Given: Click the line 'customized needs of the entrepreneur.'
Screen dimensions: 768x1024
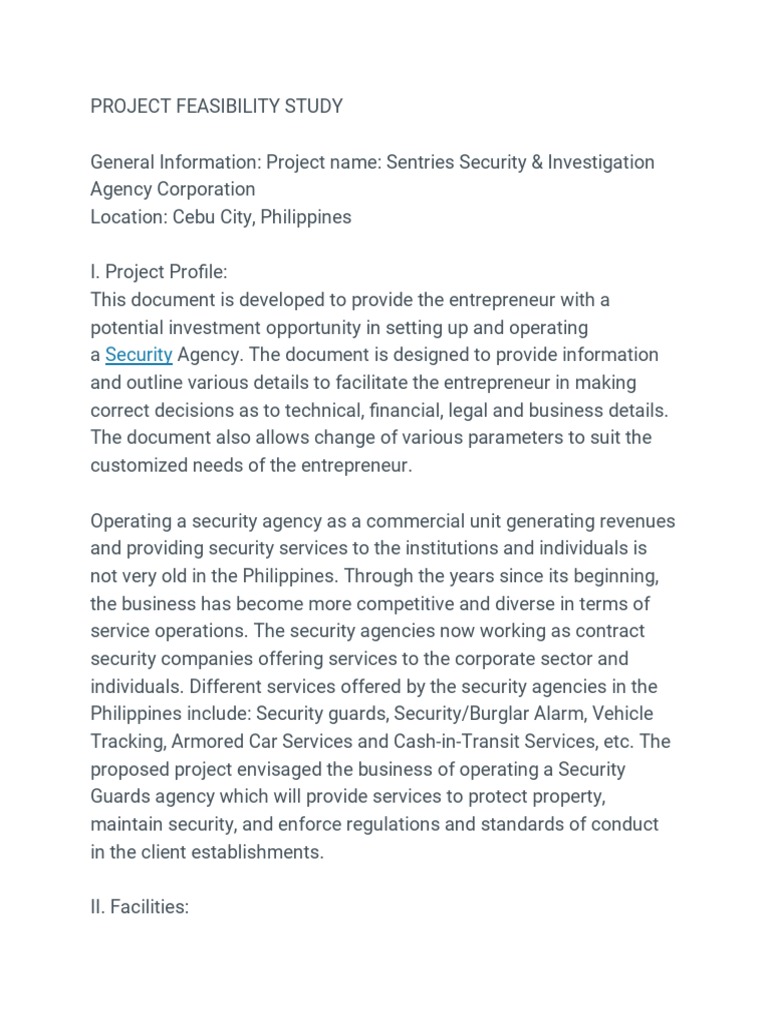Looking at the screenshot, I should click(251, 466).
